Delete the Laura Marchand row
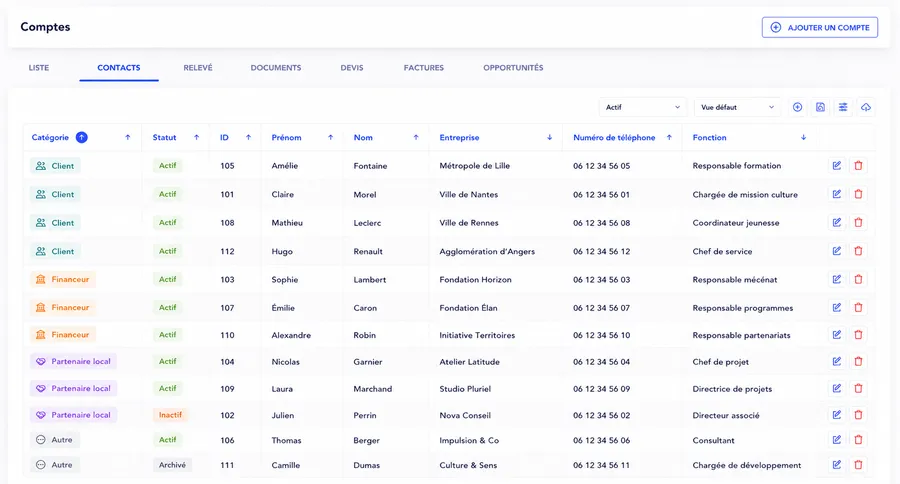900x484 pixels. pos(858,388)
